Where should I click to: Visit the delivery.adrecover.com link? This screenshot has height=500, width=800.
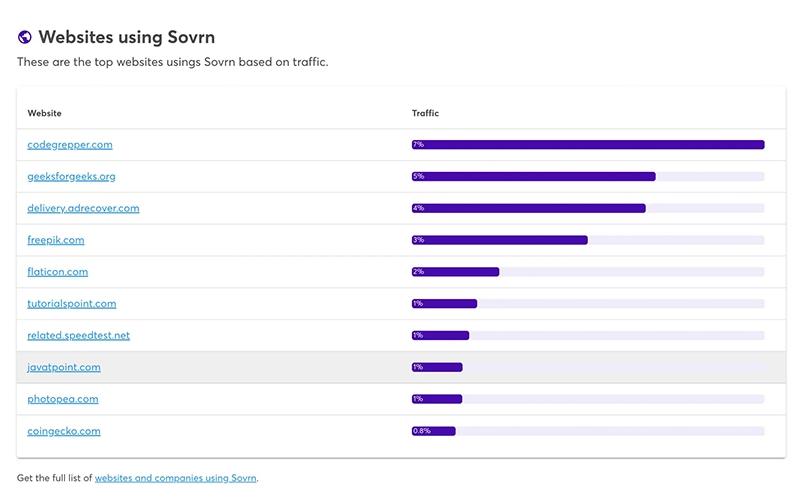pyautogui.click(x=83, y=208)
